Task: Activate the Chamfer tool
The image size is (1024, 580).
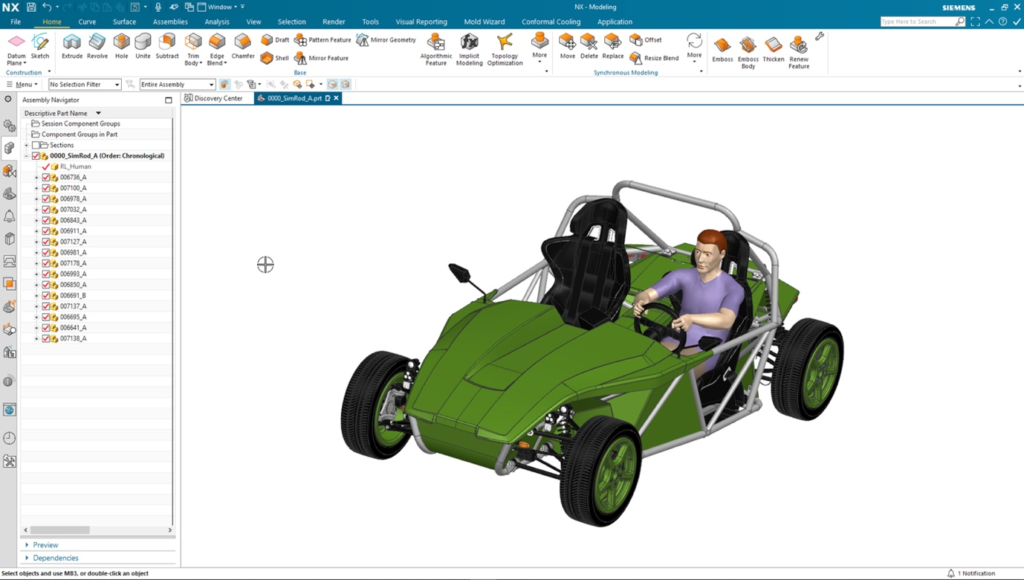Action: [x=243, y=46]
